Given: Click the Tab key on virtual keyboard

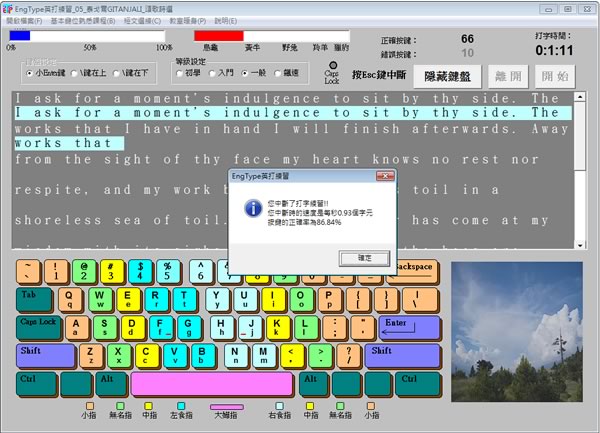Looking at the screenshot, I should pyautogui.click(x=34, y=300).
